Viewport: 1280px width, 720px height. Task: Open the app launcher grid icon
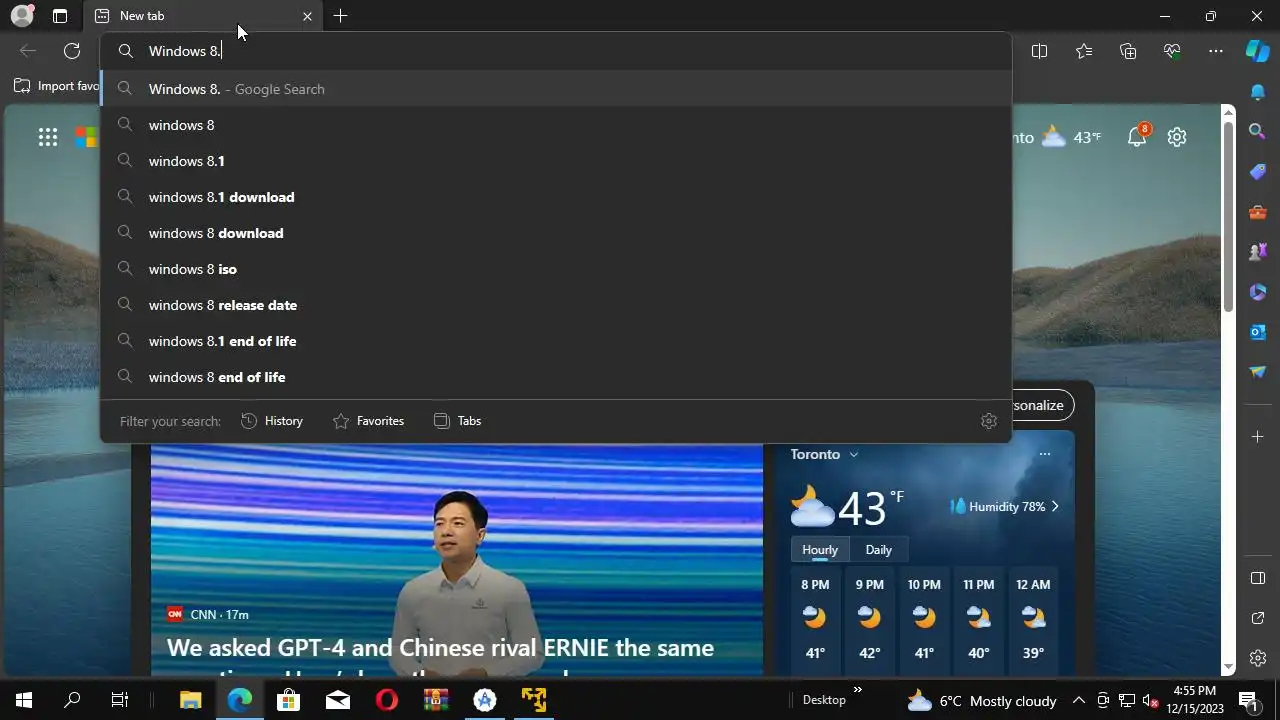(x=48, y=137)
